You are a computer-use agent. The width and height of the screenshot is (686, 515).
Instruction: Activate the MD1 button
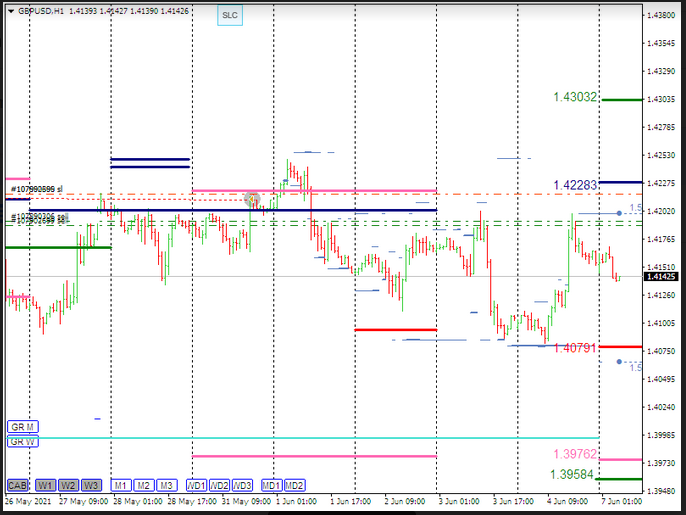[271, 485]
